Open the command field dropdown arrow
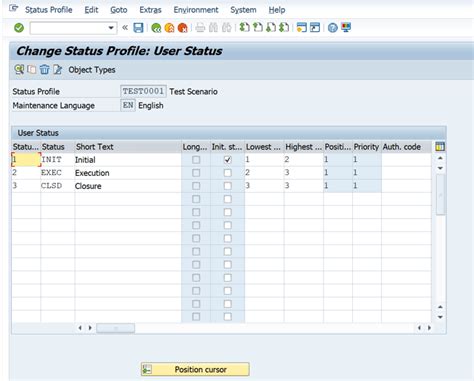 point(111,28)
